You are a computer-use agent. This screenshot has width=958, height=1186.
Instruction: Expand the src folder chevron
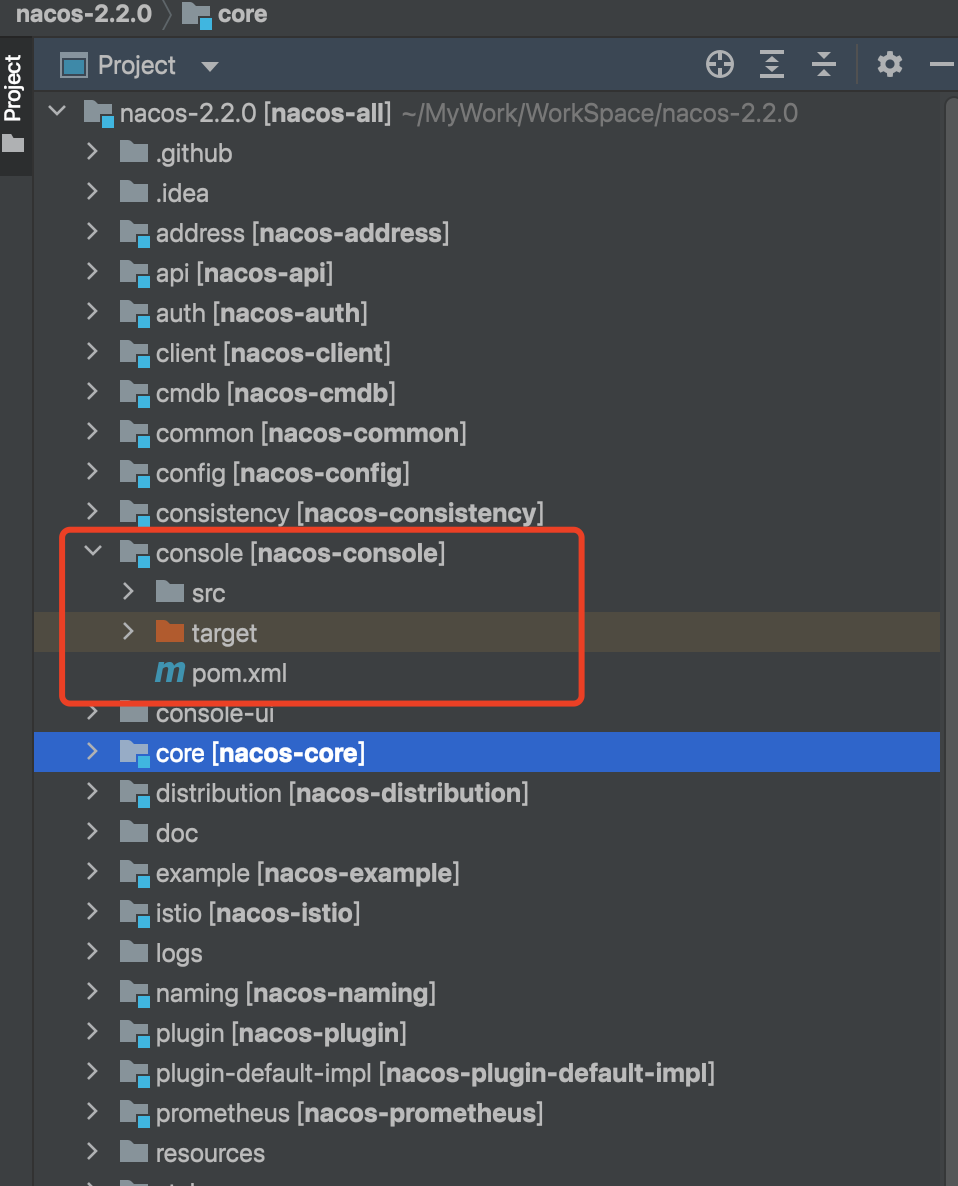tap(129, 591)
